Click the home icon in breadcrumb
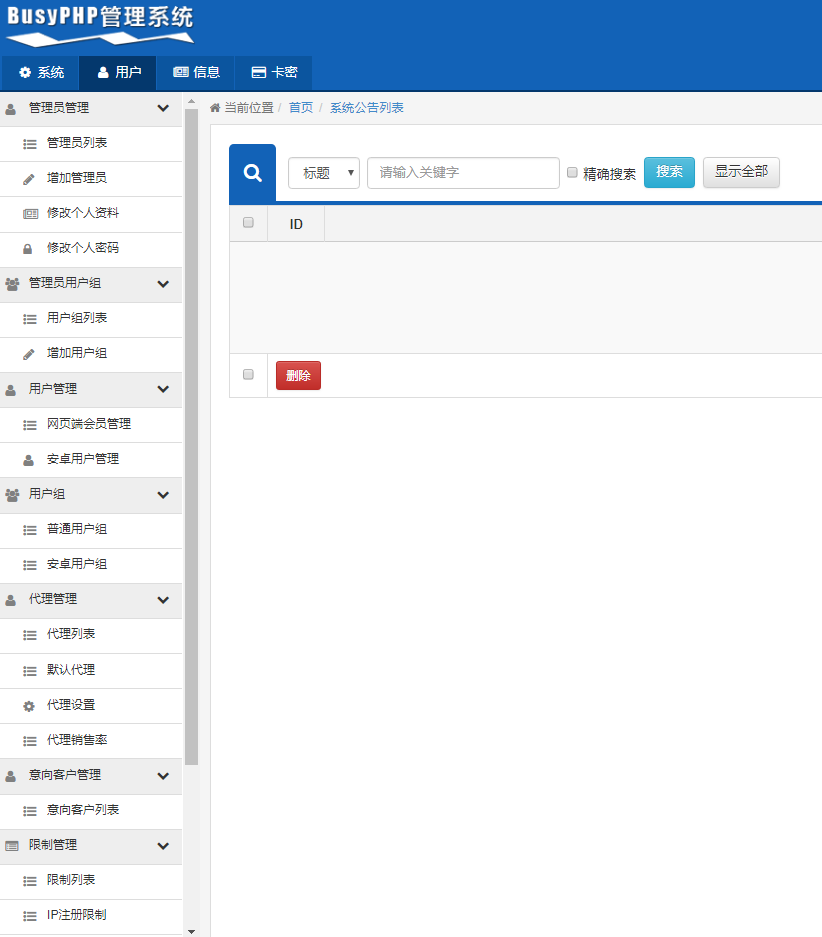822x937 pixels. pyautogui.click(x=215, y=108)
